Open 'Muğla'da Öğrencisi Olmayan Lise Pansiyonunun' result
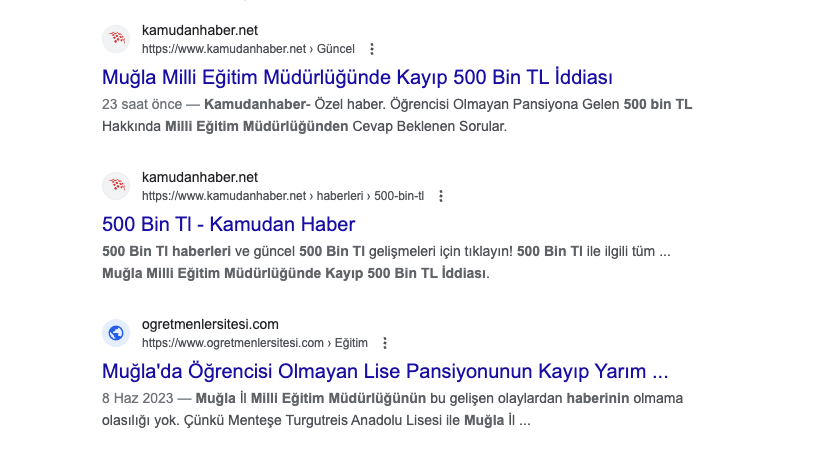Viewport: 838px width, 451px height. tap(385, 371)
